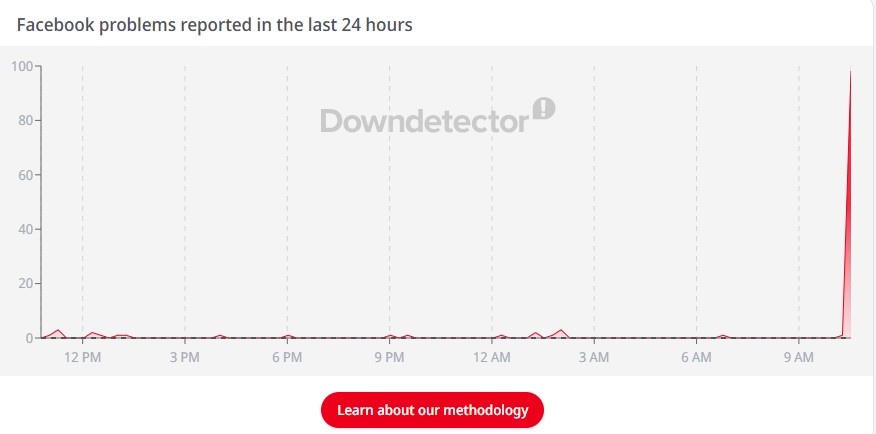Click the 12 AM time axis label
Screen dimensions: 876x434
492,357
